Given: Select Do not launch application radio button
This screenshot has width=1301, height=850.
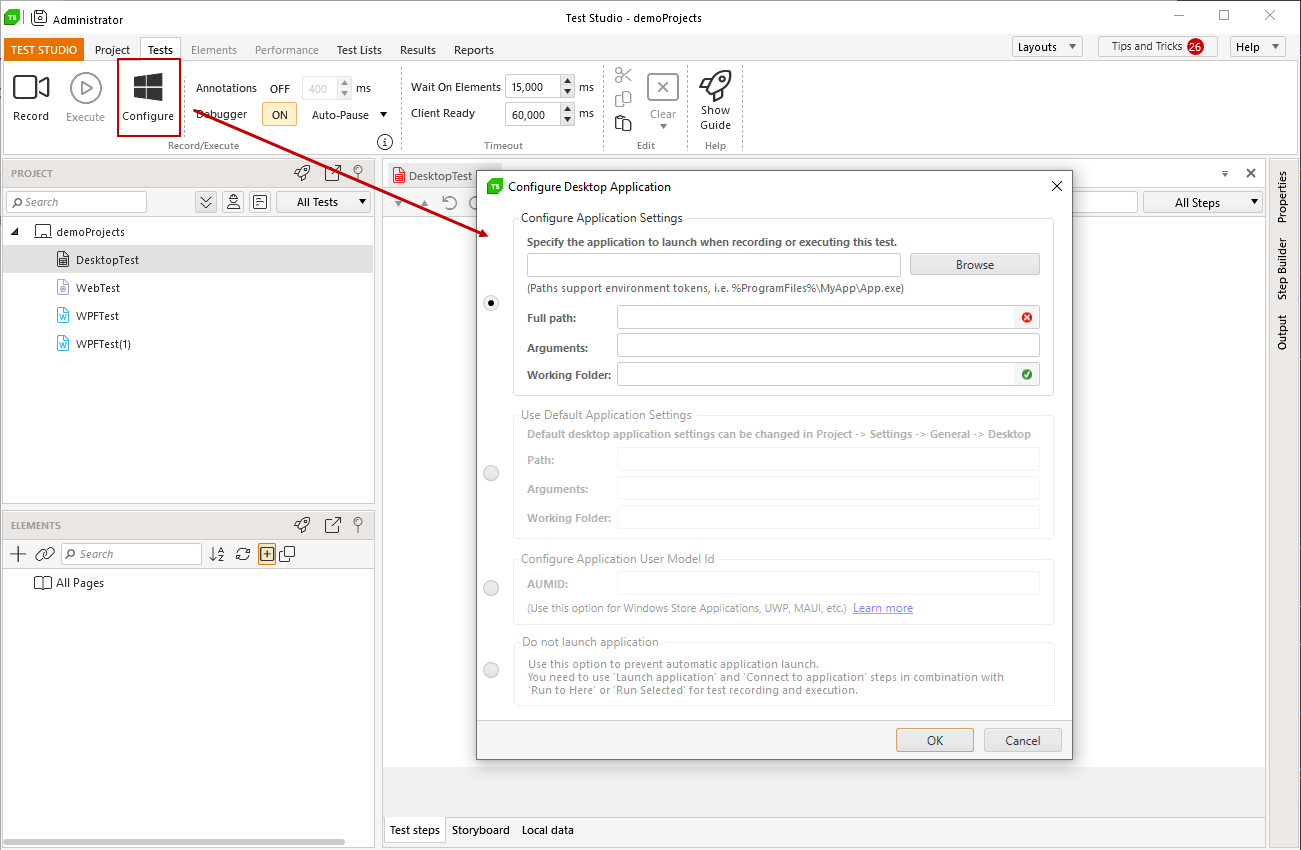Looking at the screenshot, I should [x=491, y=670].
